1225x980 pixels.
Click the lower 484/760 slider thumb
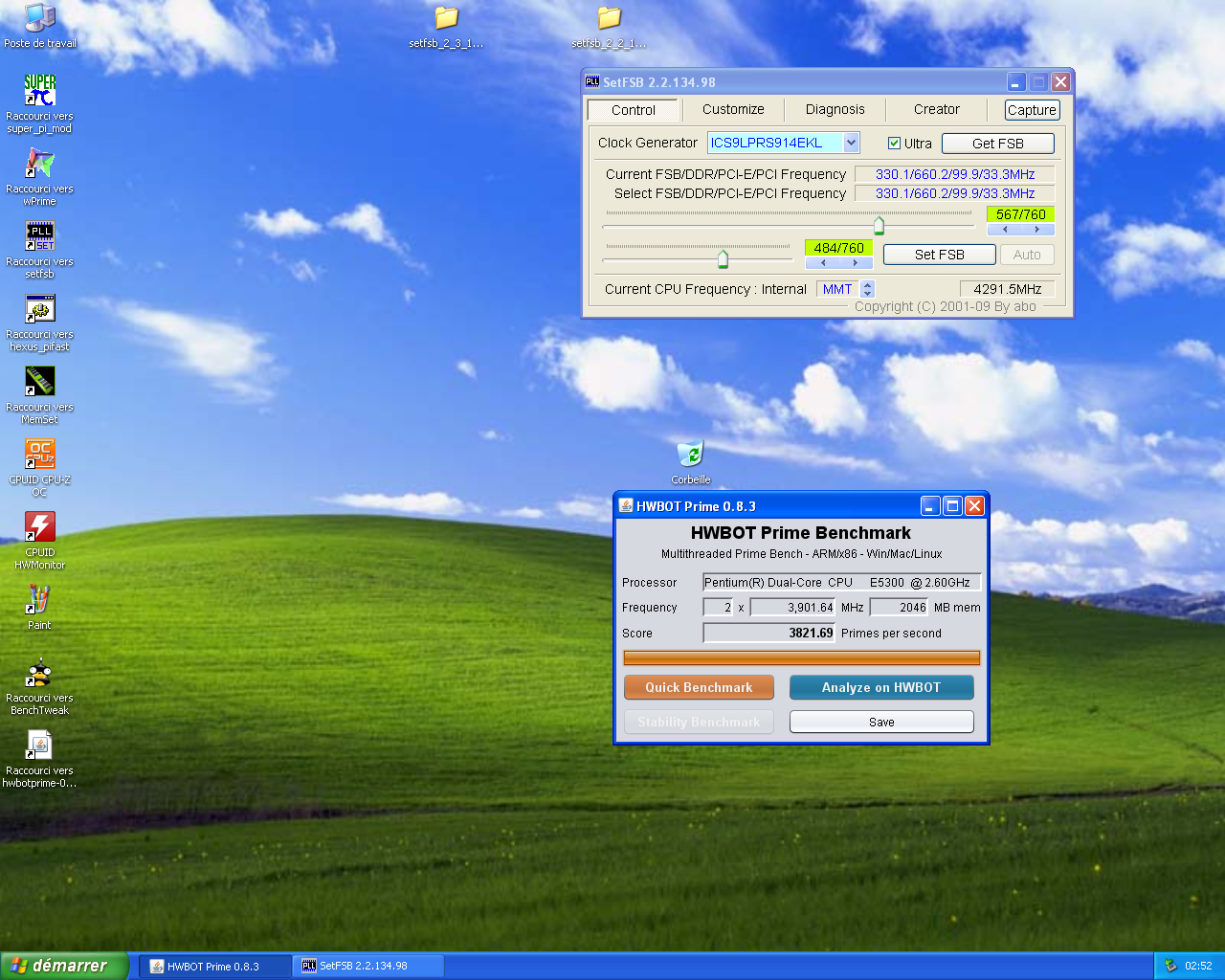(x=723, y=258)
